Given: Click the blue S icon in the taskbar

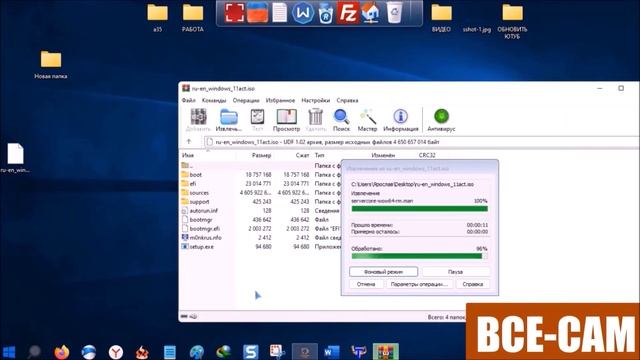Looking at the screenshot, I should click(251, 351).
